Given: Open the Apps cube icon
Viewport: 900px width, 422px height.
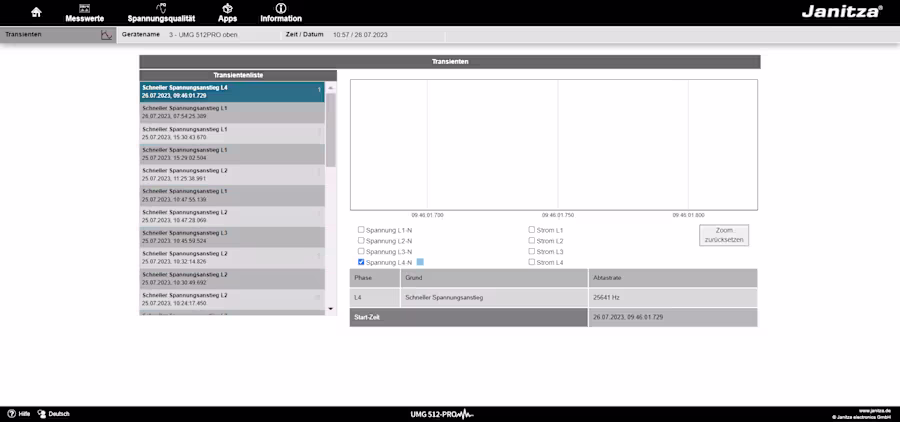Looking at the screenshot, I should (x=227, y=8).
